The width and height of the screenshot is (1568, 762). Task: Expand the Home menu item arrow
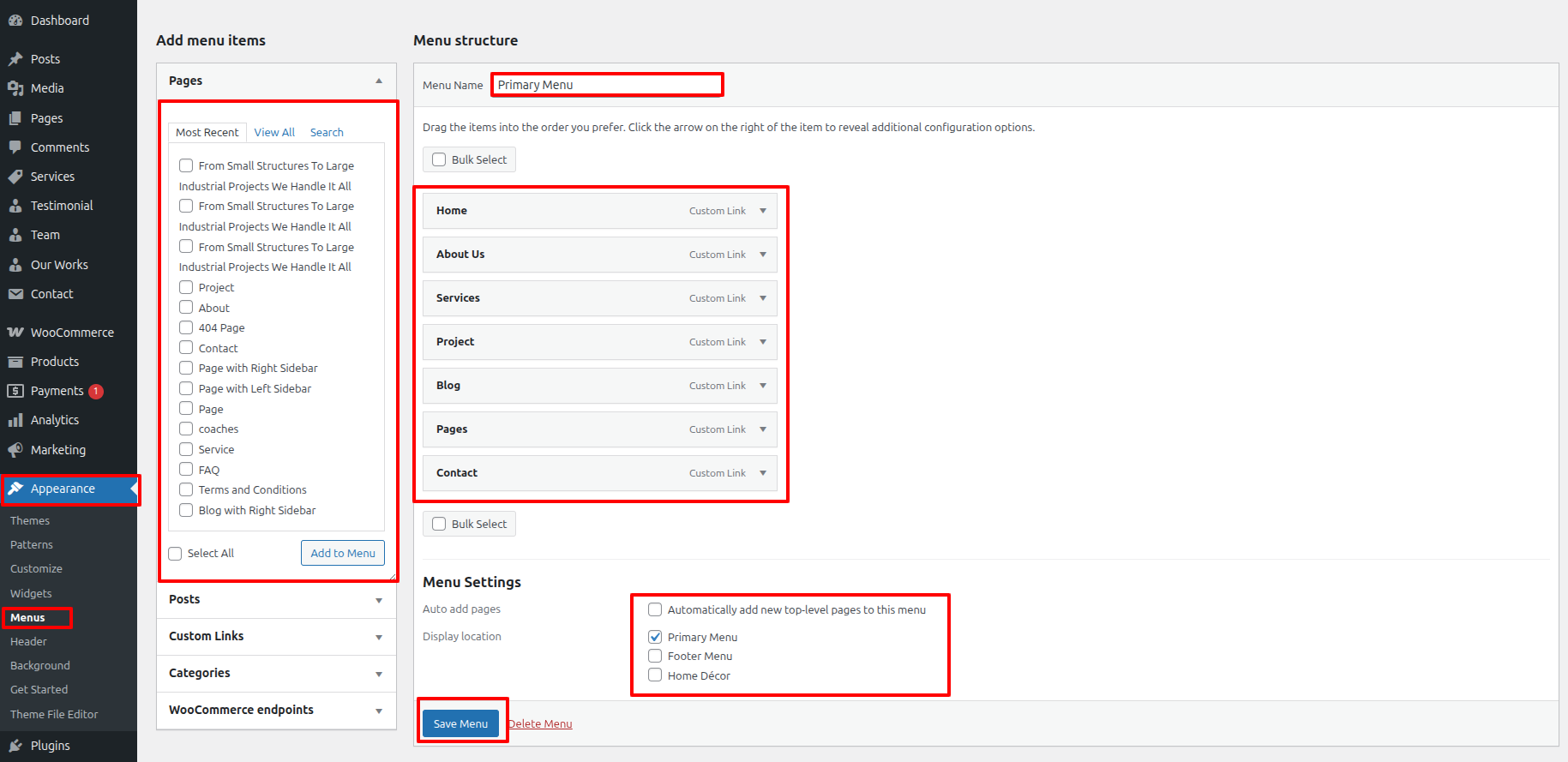(762, 211)
